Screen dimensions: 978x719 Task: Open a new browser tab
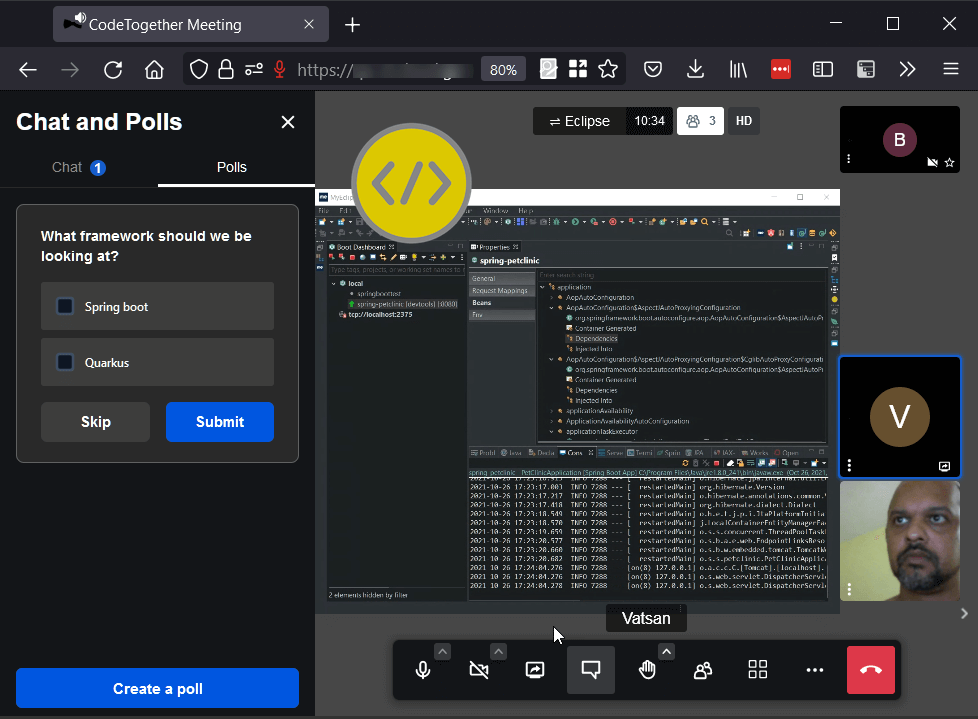pos(352,24)
